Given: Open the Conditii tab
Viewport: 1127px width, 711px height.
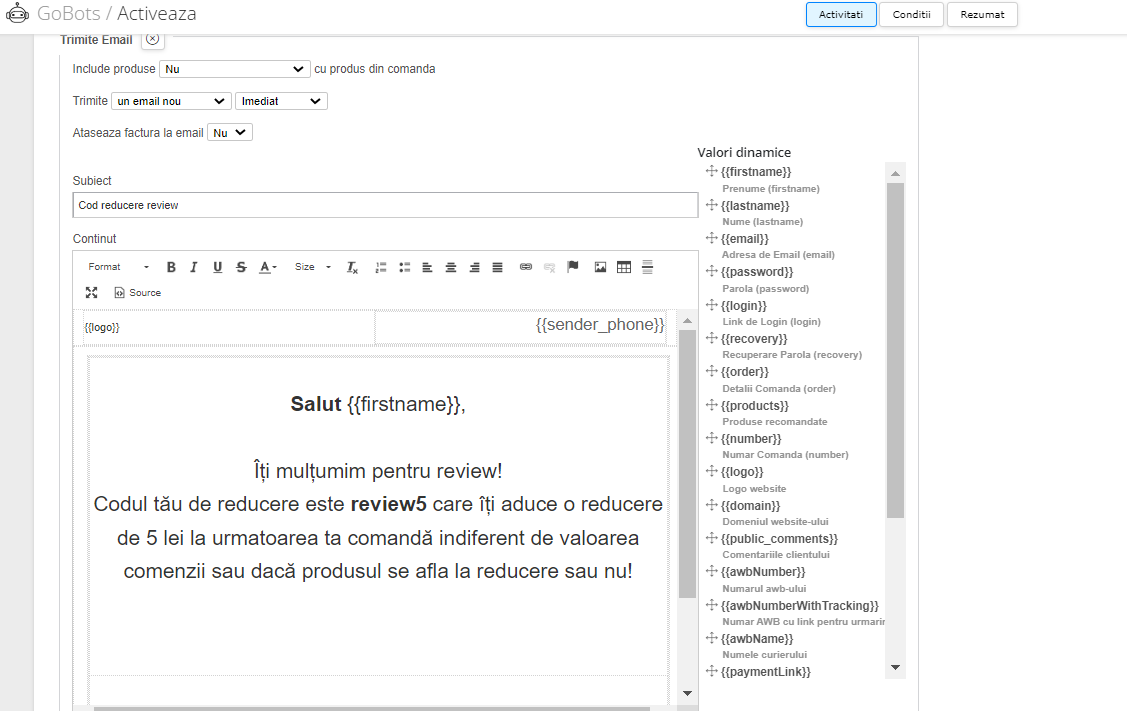Looking at the screenshot, I should point(911,14).
